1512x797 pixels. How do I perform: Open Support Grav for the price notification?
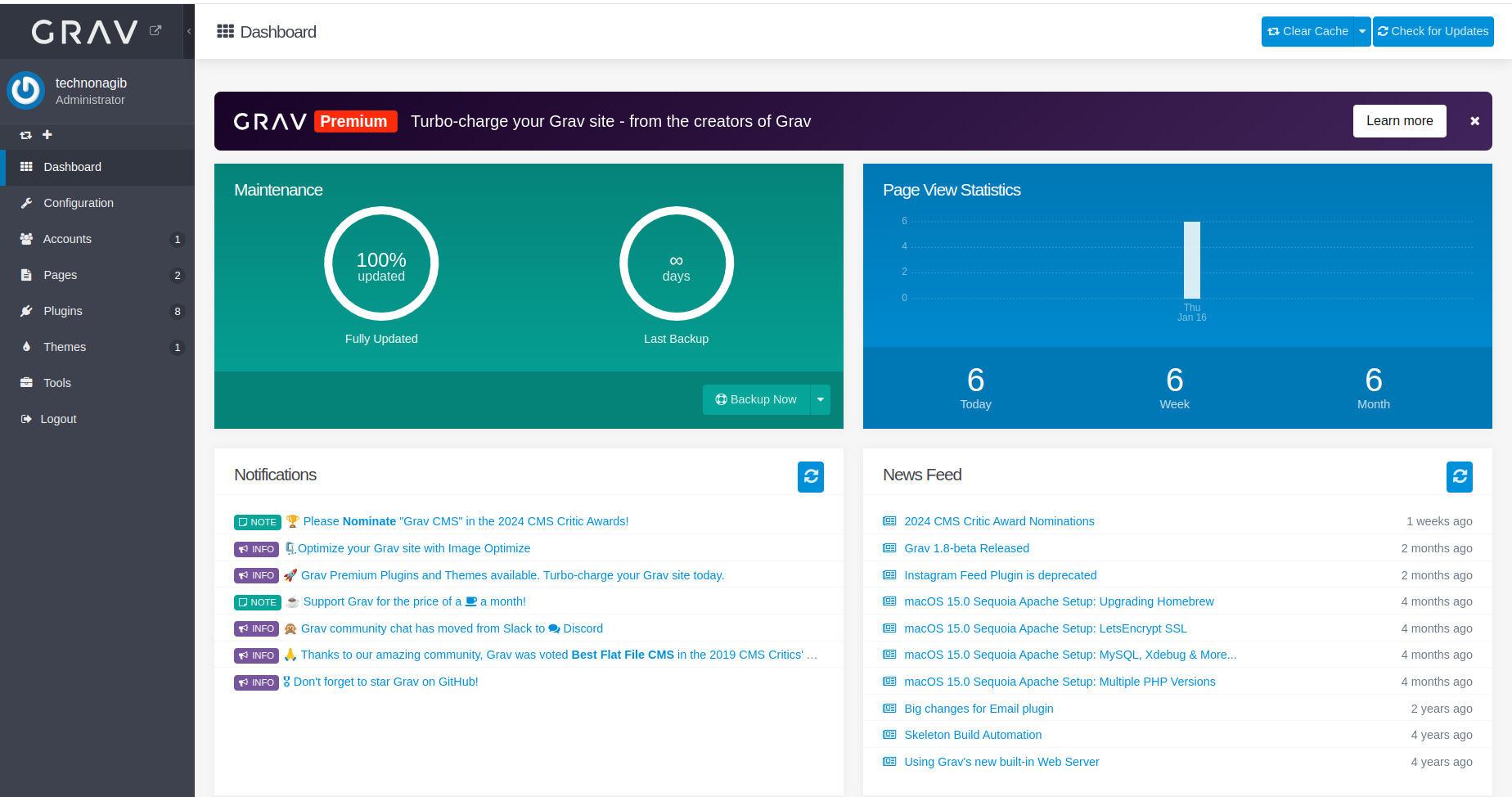point(414,601)
